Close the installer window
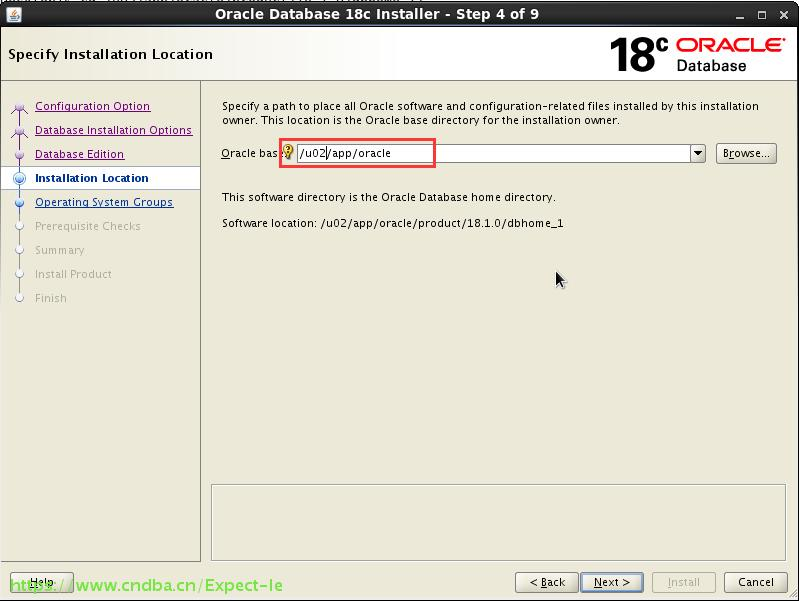This screenshot has width=799, height=601. click(784, 15)
